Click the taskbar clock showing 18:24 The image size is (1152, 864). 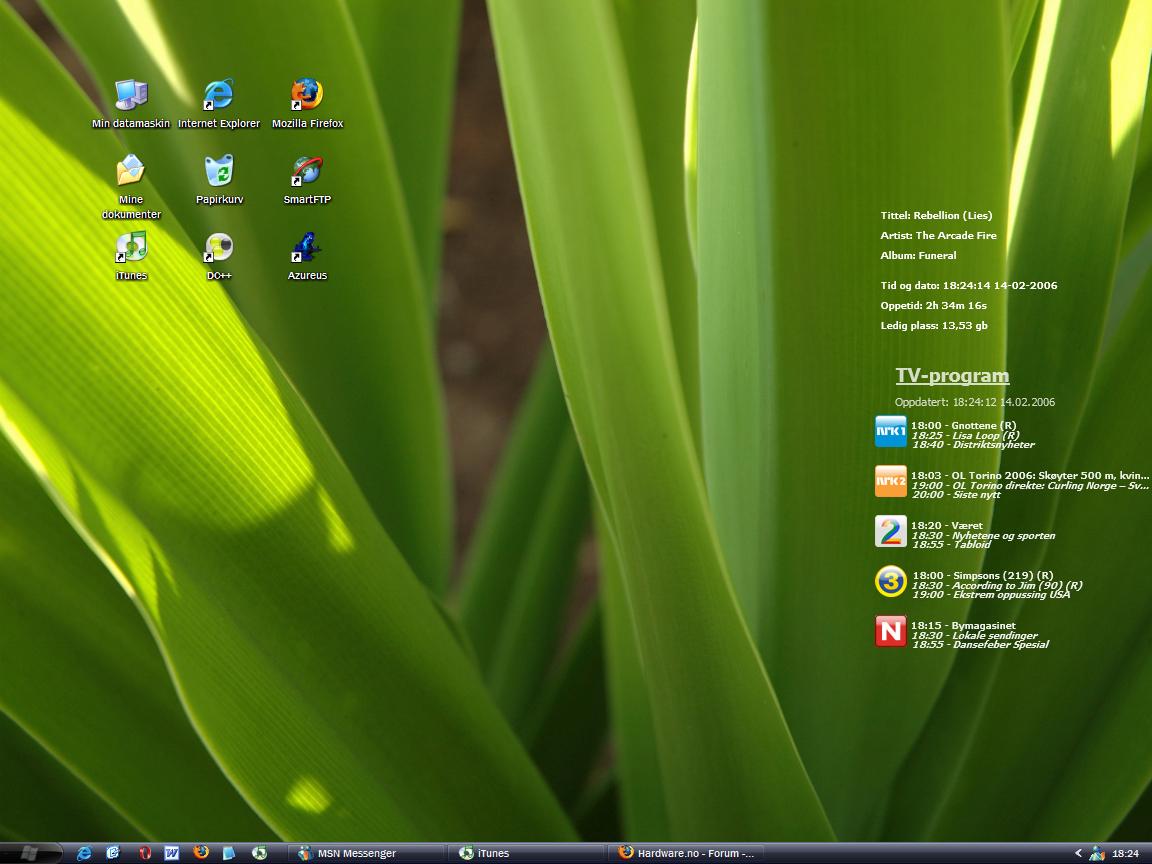click(1126, 853)
